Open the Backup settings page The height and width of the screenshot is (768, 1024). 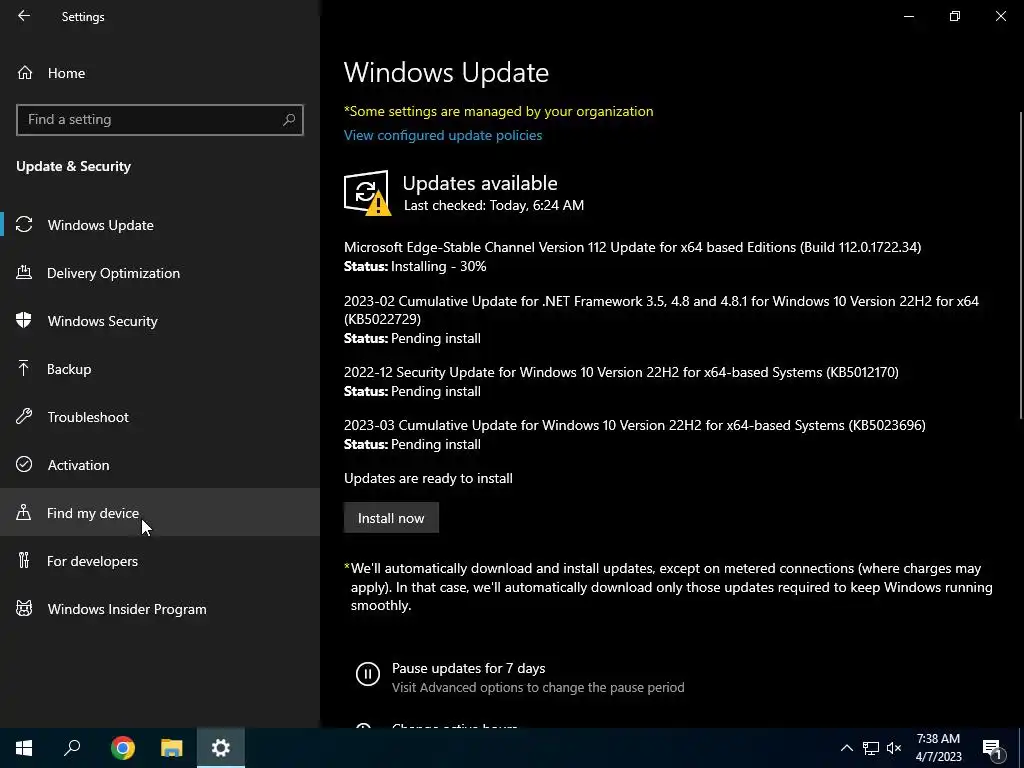coord(160,369)
